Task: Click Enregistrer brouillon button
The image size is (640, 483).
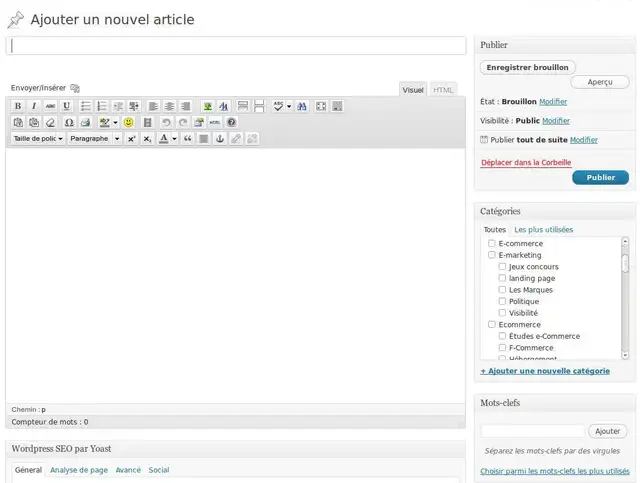Action: coord(527,67)
